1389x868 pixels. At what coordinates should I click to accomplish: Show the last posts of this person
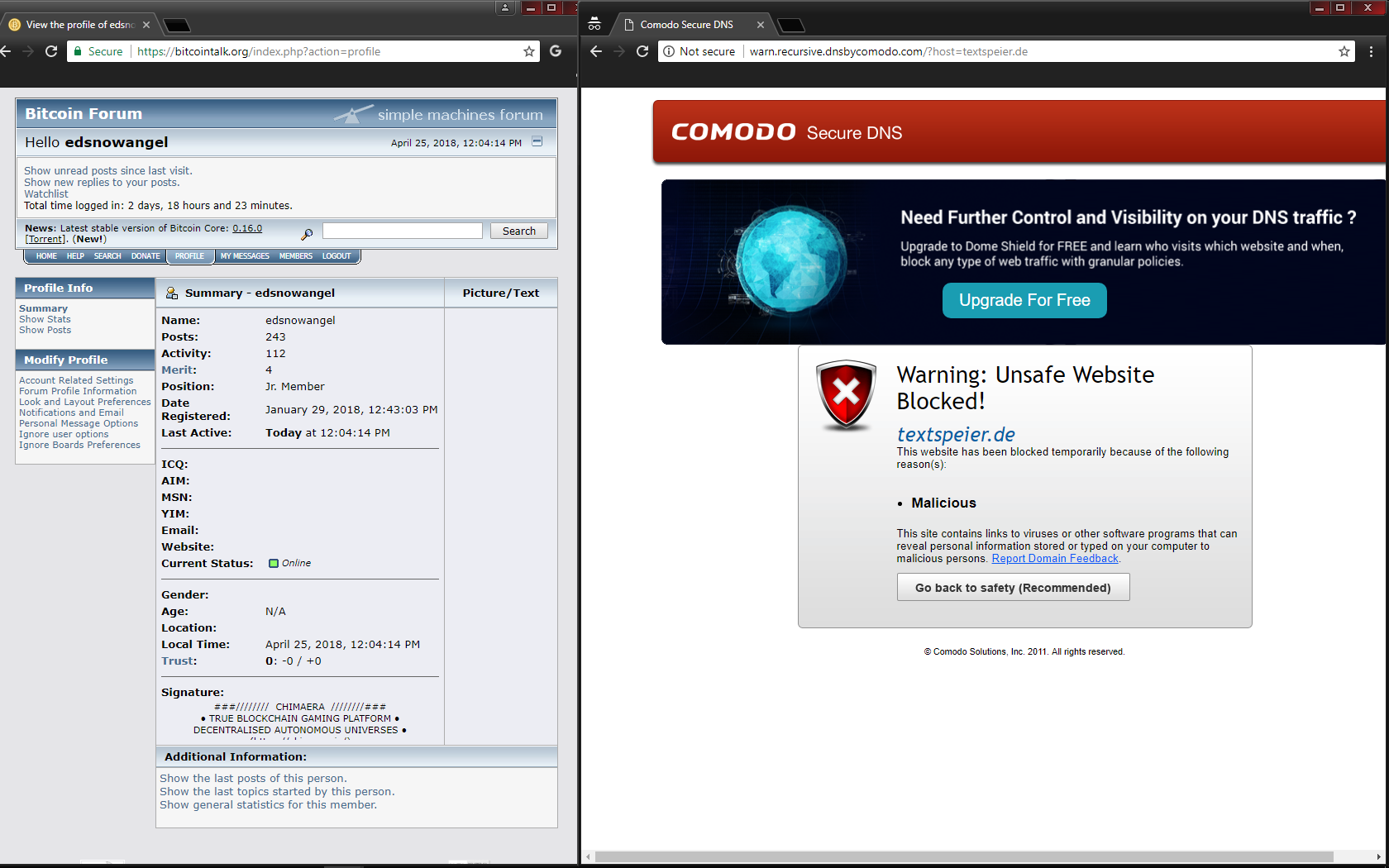coord(253,779)
